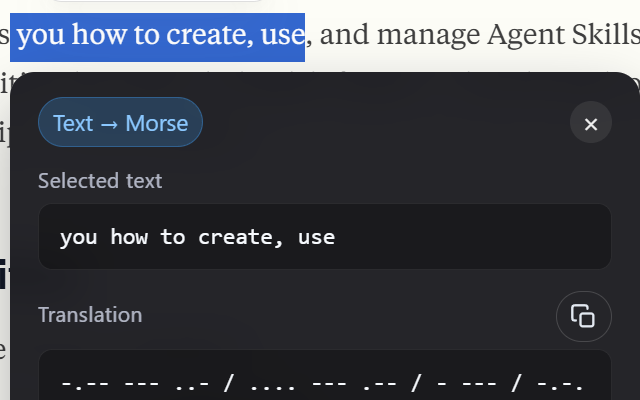Screen dimensions: 640x400
Task: Click the word "manage" in the article
Action: pyautogui.click(x=428, y=36)
